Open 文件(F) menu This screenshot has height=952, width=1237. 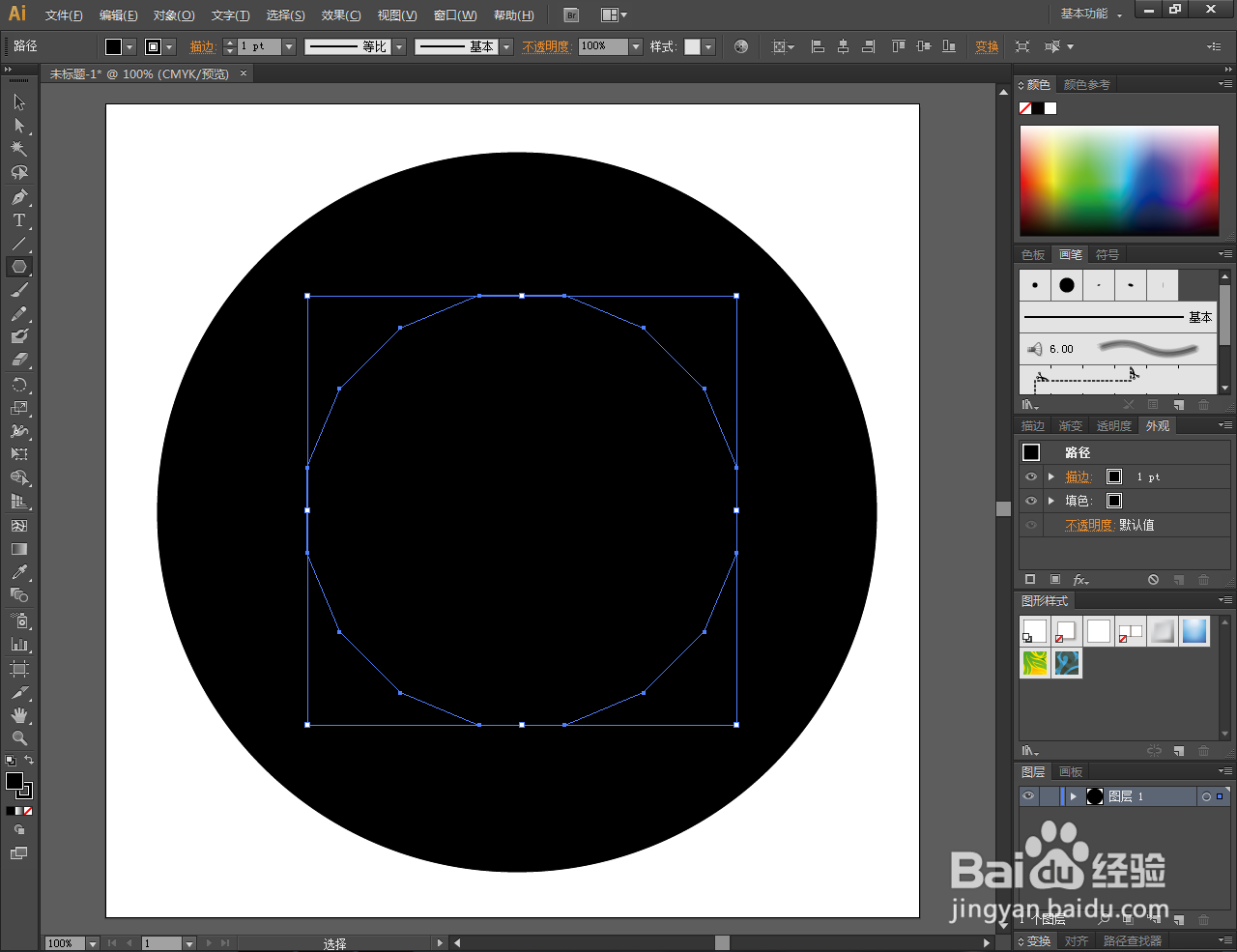pos(64,15)
